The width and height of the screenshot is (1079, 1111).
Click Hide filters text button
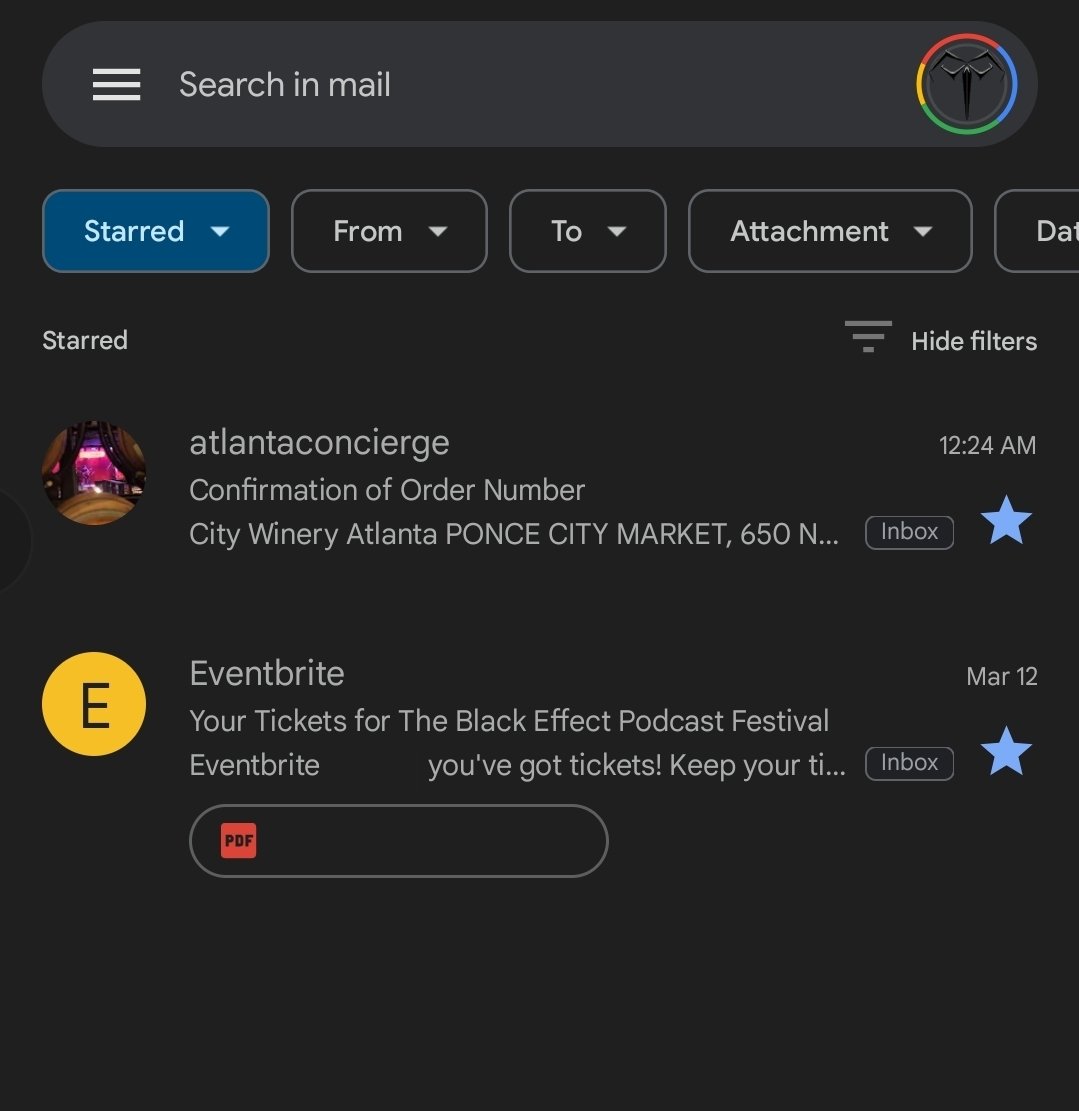coord(973,341)
